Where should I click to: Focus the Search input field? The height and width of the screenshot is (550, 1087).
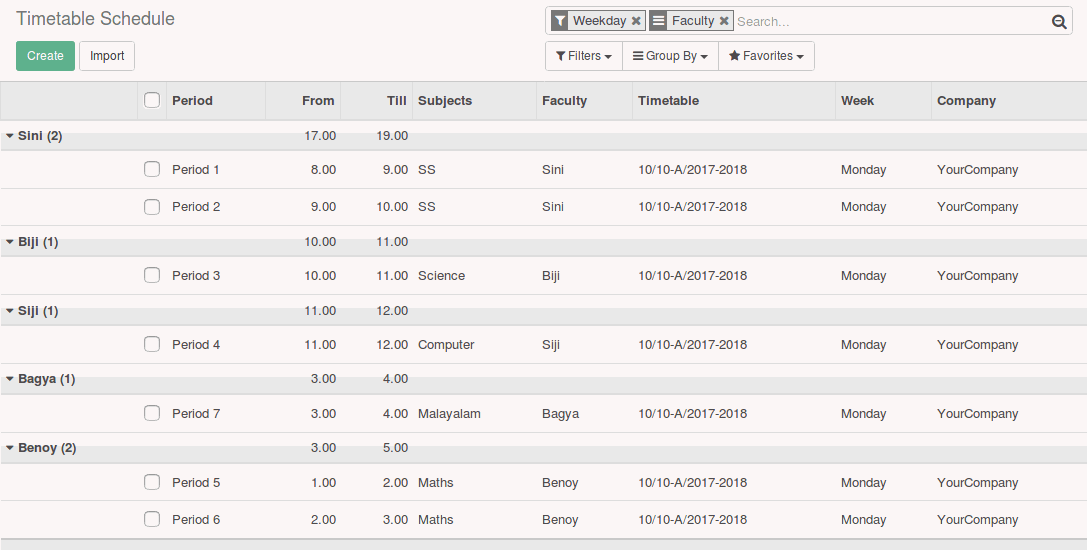tap(890, 21)
